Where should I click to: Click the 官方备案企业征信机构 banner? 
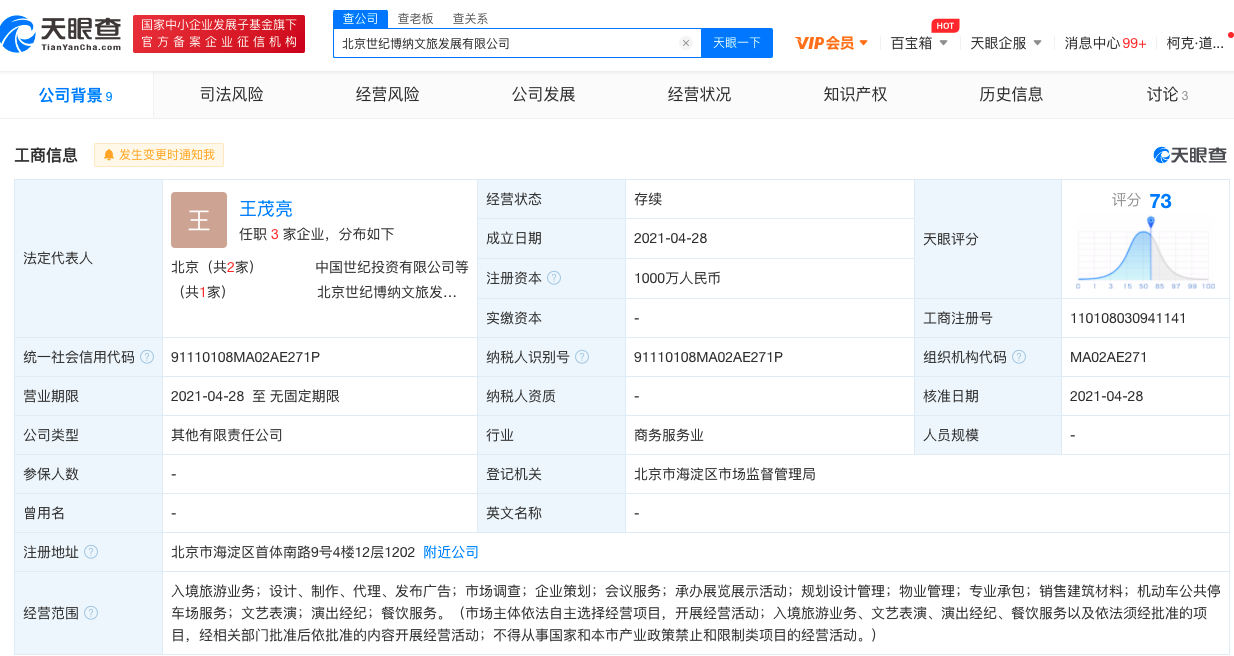(x=219, y=34)
